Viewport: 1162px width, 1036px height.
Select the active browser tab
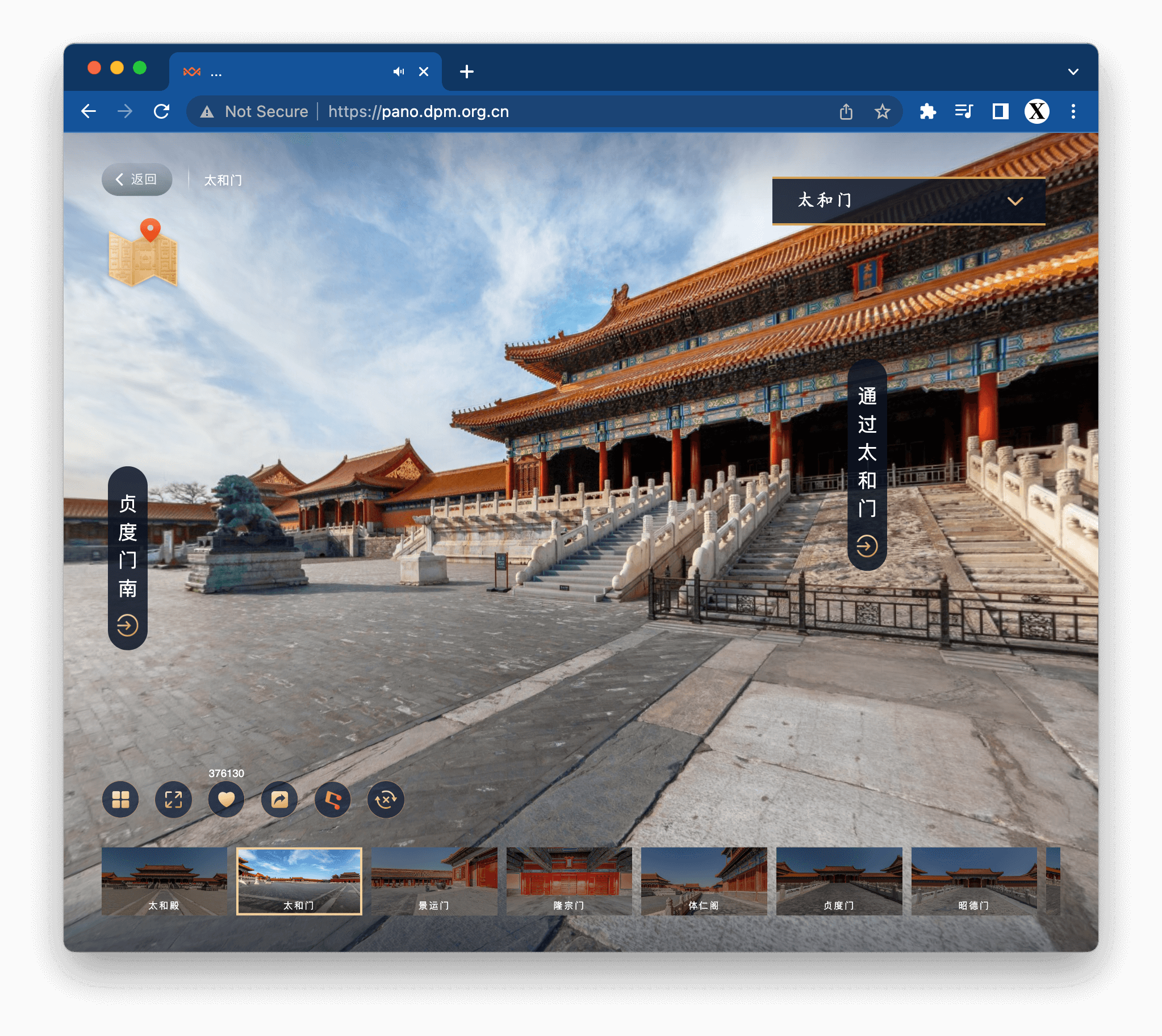point(306,72)
